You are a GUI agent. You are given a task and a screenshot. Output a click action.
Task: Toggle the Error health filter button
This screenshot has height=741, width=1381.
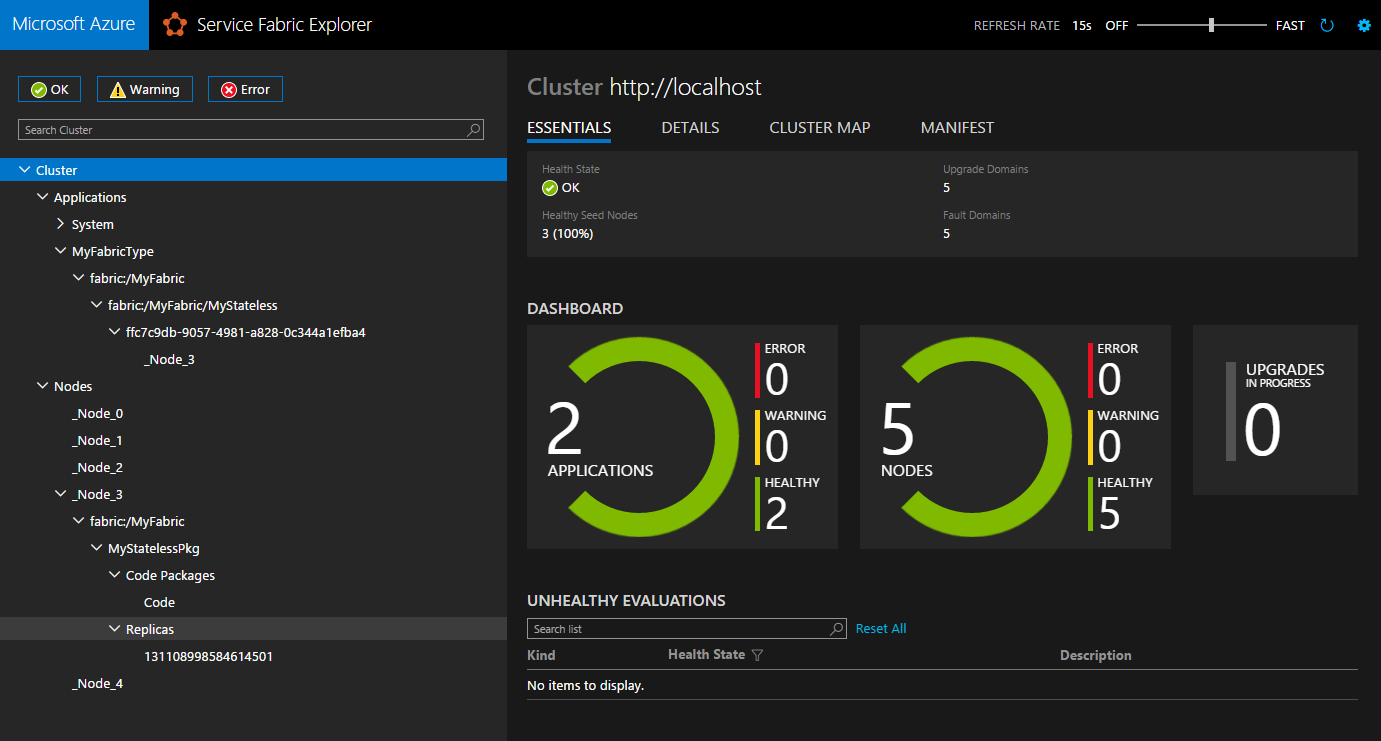(x=245, y=89)
